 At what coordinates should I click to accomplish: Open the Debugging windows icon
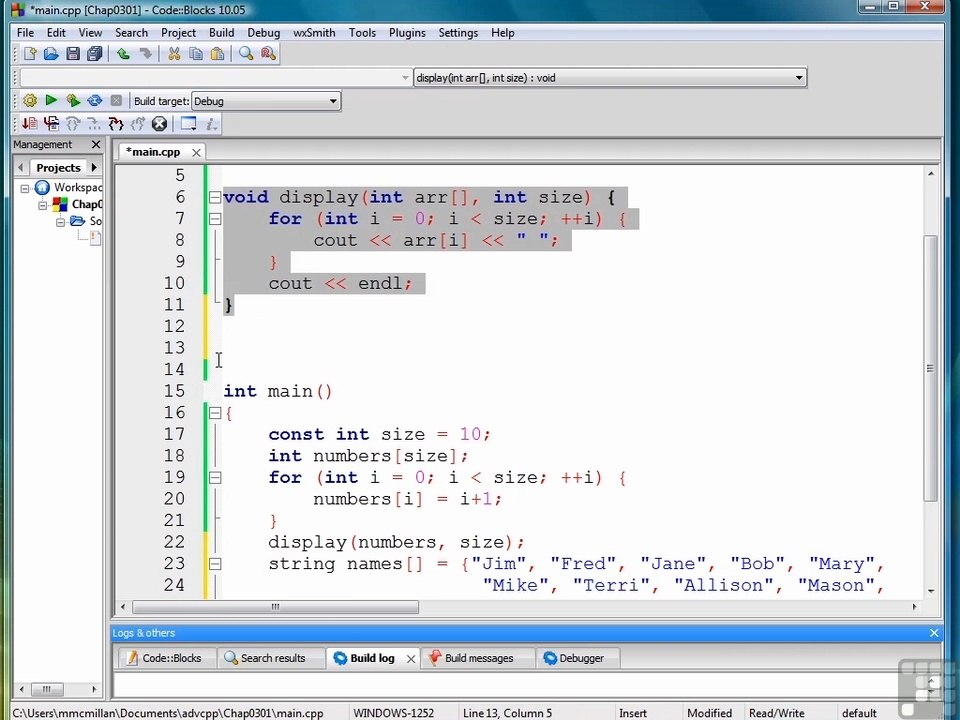click(x=188, y=124)
